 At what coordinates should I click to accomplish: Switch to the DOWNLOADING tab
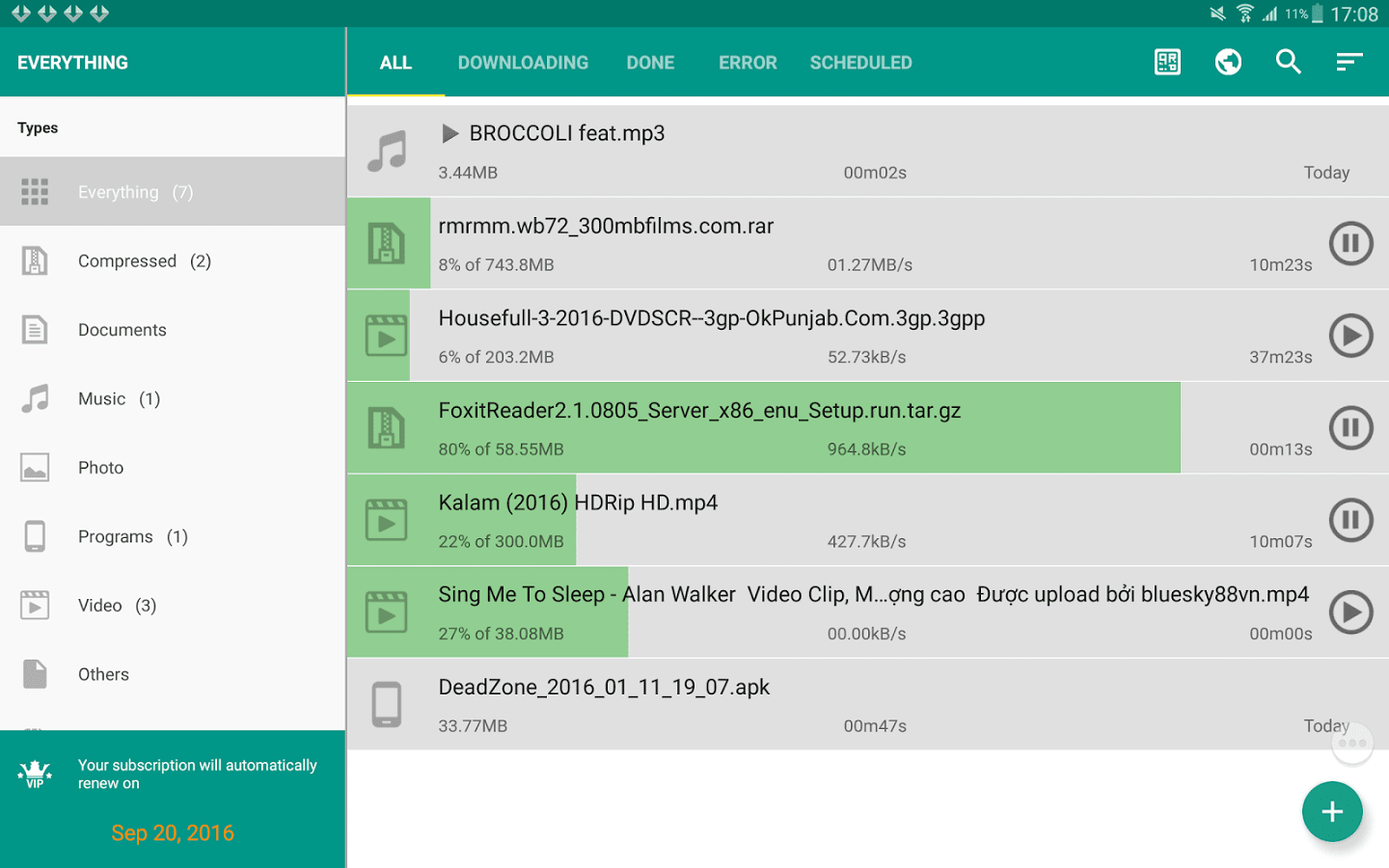(x=523, y=63)
